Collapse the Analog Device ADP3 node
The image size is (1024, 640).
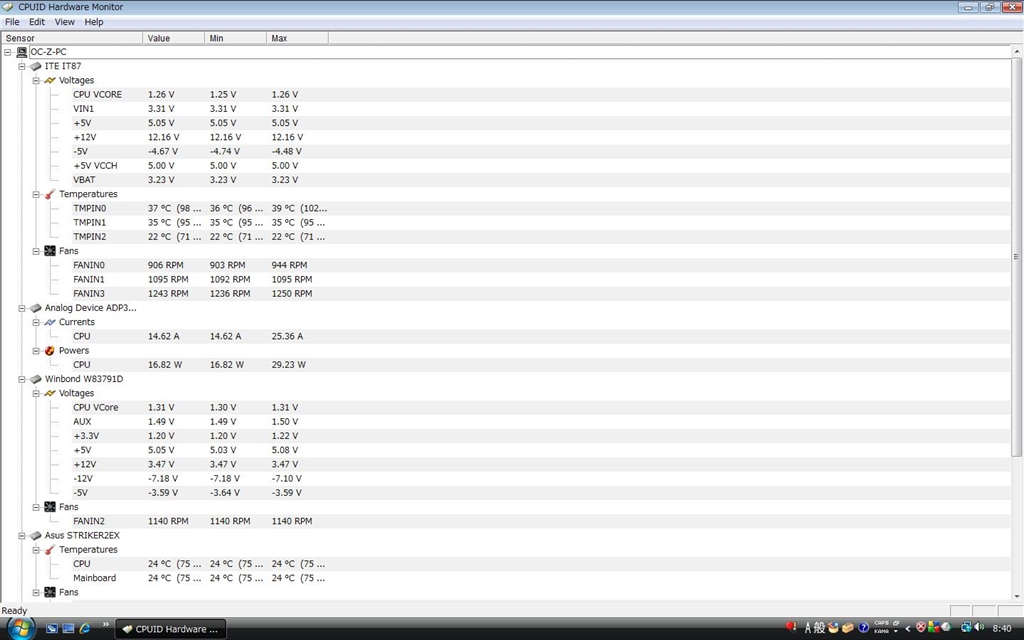pos(22,308)
